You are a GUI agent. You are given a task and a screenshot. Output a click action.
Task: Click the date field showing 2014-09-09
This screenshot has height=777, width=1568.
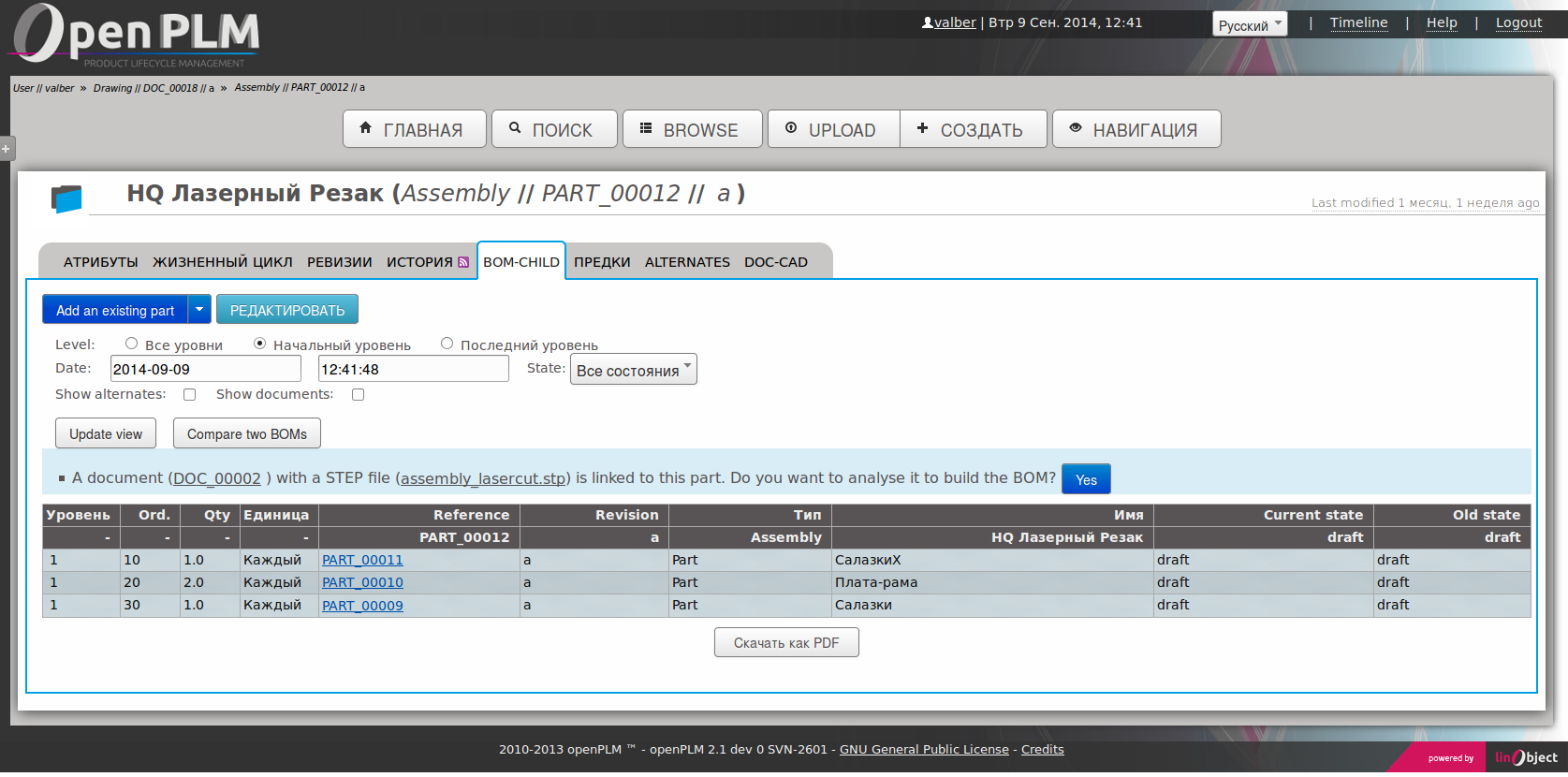point(205,370)
